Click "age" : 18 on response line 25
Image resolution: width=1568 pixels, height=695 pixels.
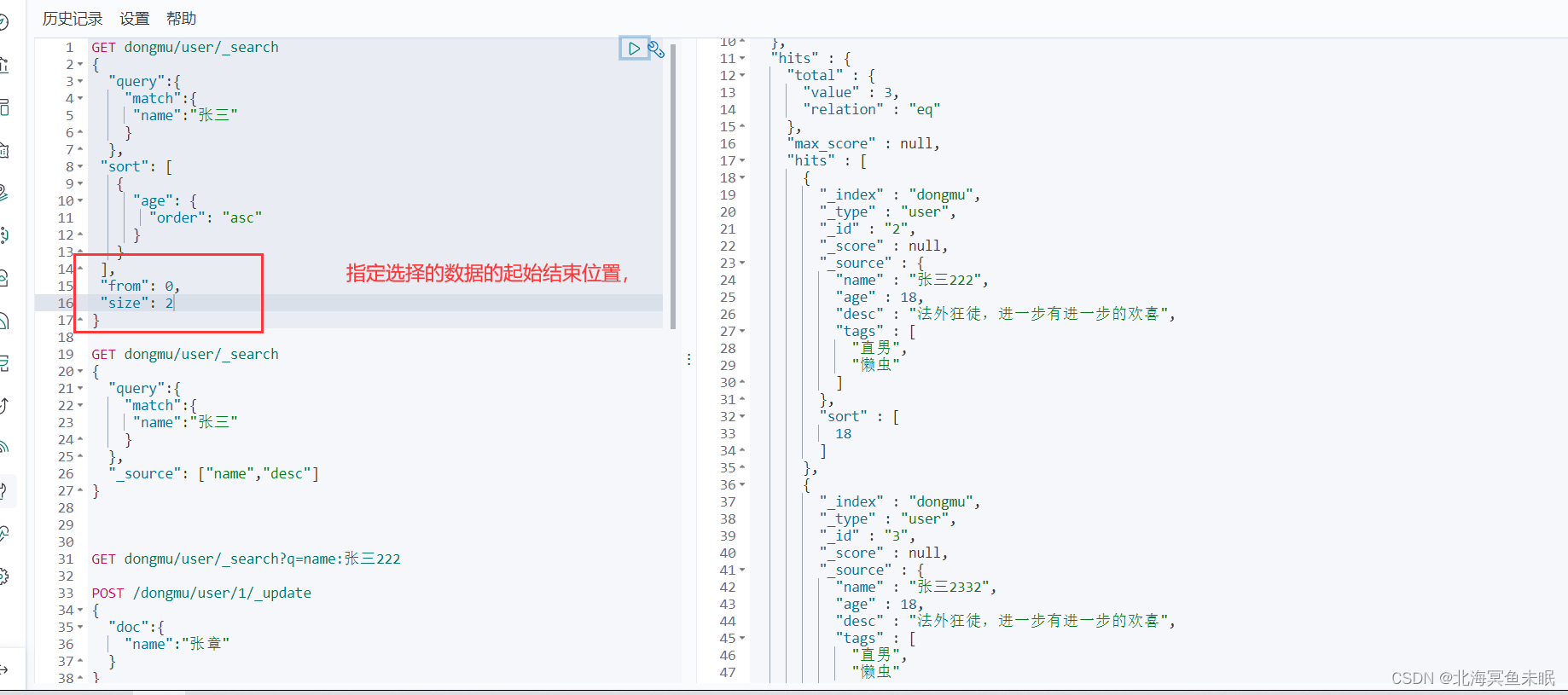[880, 298]
